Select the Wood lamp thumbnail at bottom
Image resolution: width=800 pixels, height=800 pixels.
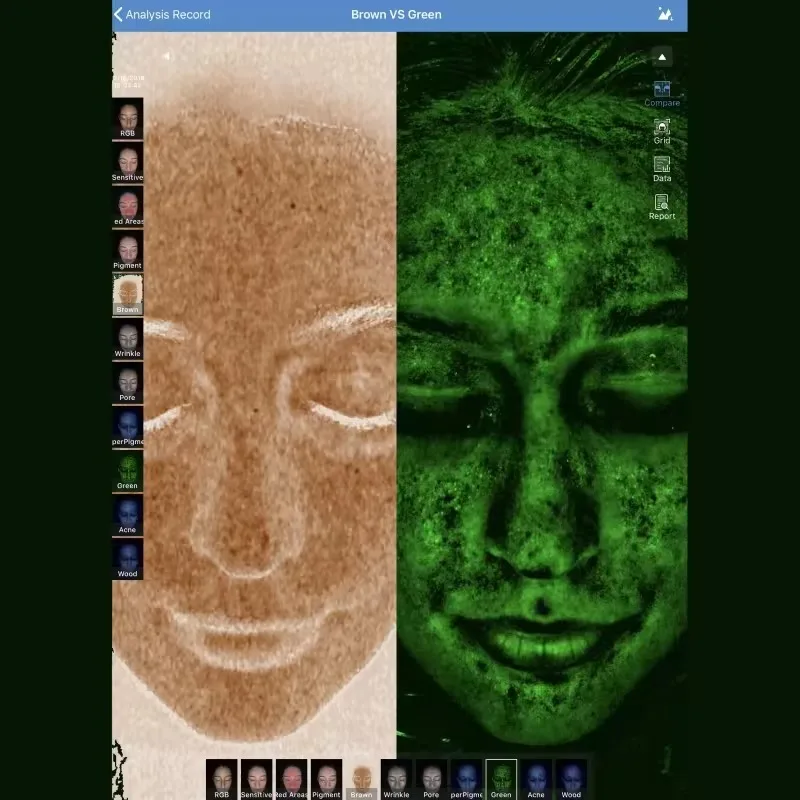coord(571,778)
